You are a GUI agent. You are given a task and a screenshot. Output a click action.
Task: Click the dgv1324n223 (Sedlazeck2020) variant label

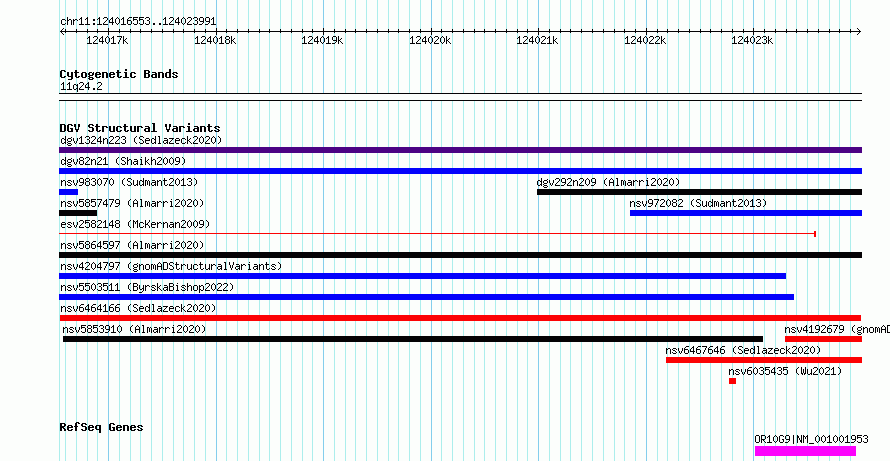141,140
